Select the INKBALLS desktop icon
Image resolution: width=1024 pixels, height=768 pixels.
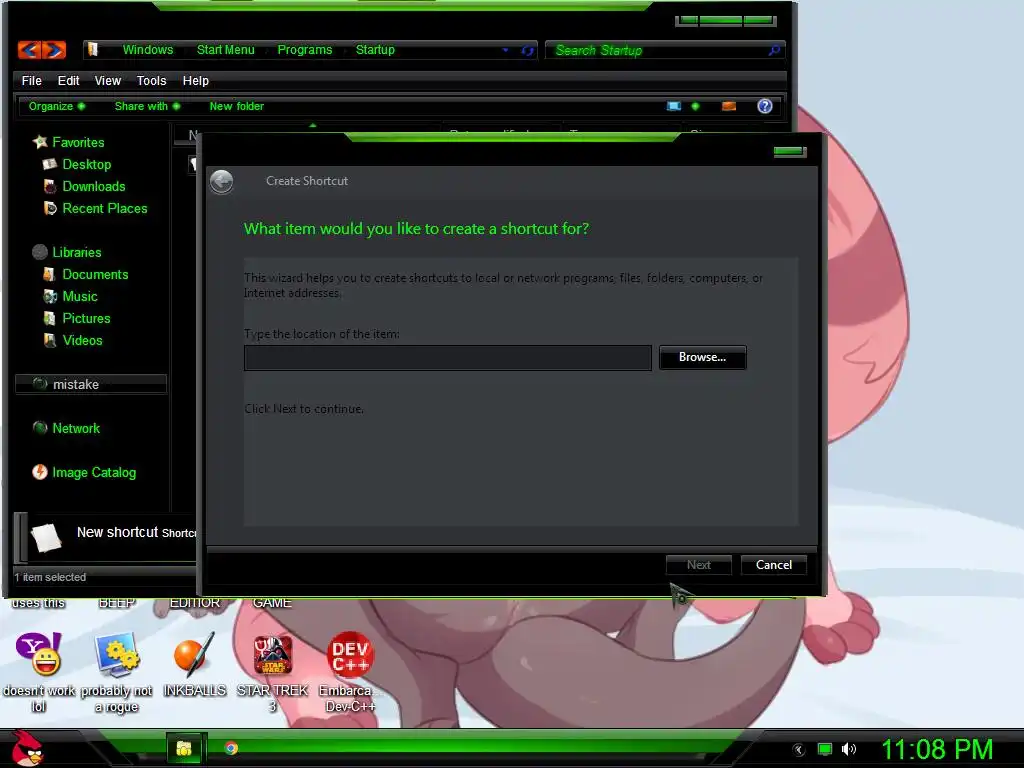[194, 654]
